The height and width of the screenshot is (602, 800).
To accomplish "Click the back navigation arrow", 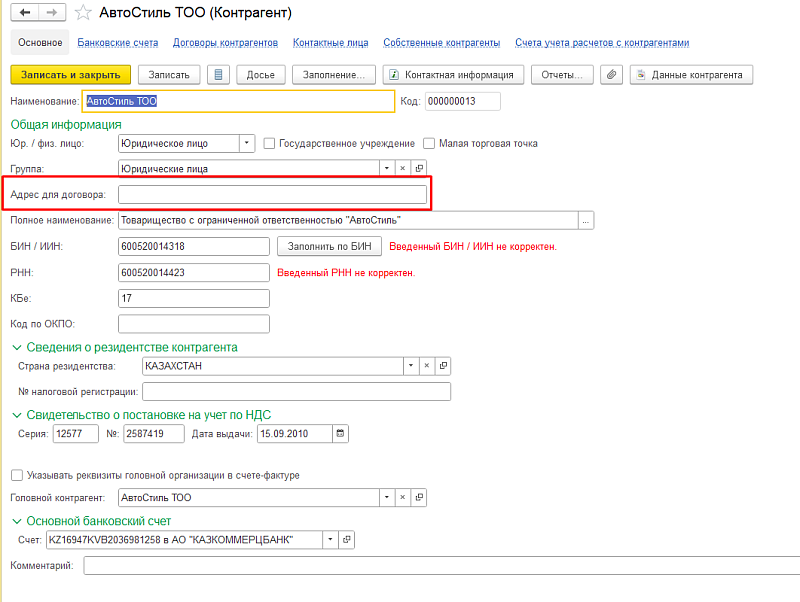I will (25, 13).
